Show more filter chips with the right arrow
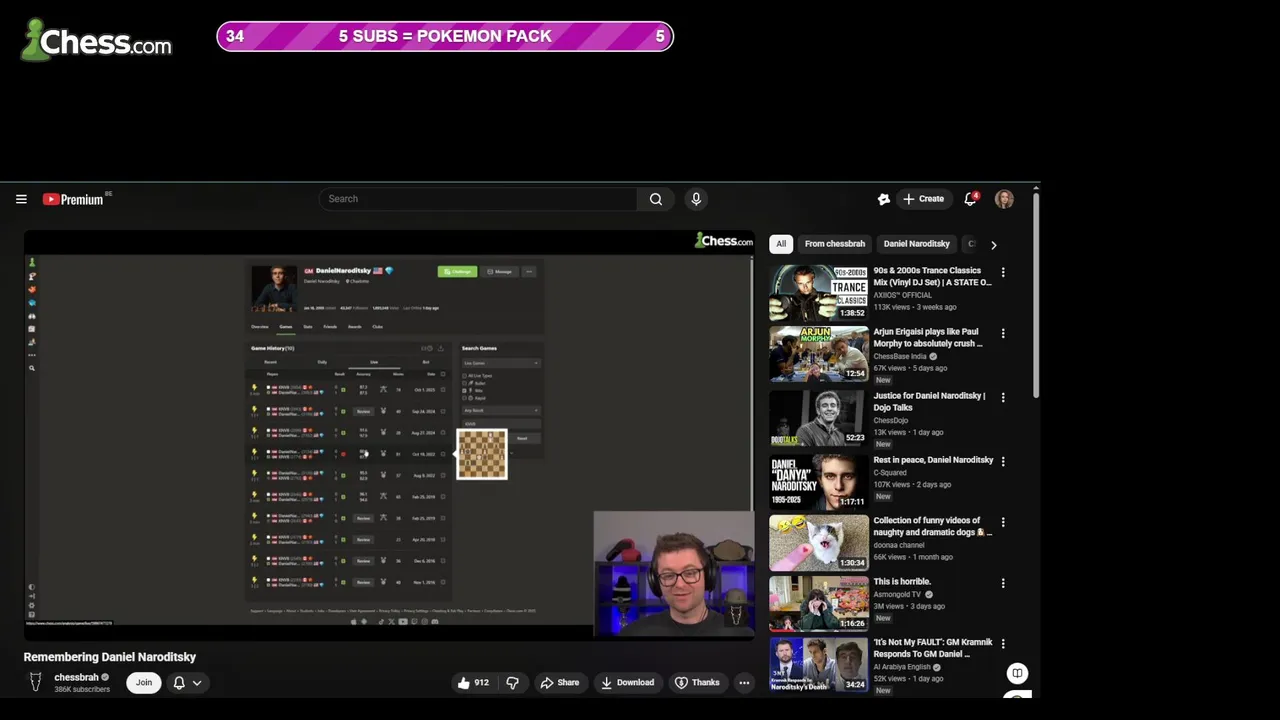Screen dimensions: 1280x720 pos(993,244)
